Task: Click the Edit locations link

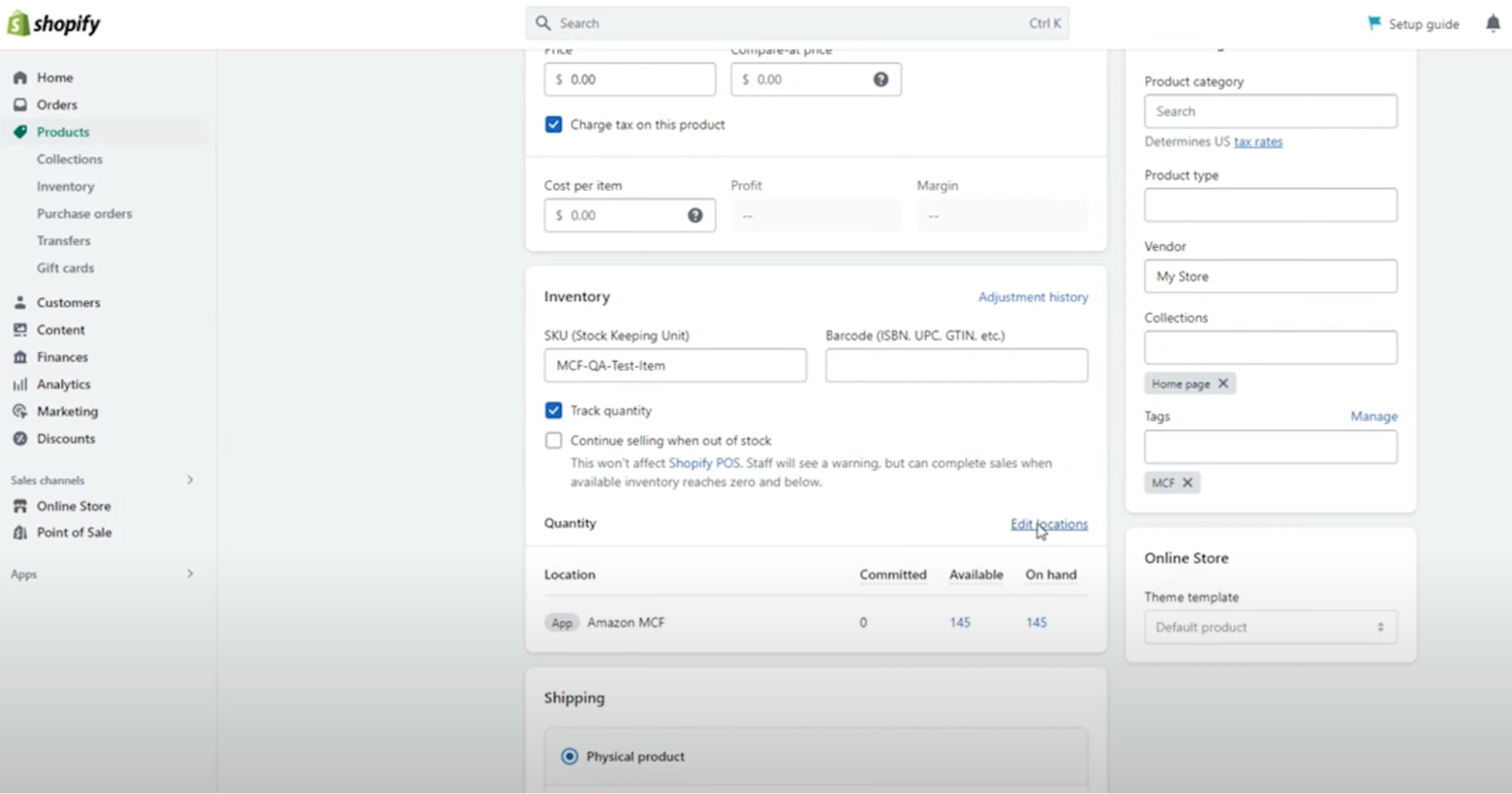Action: click(x=1048, y=523)
